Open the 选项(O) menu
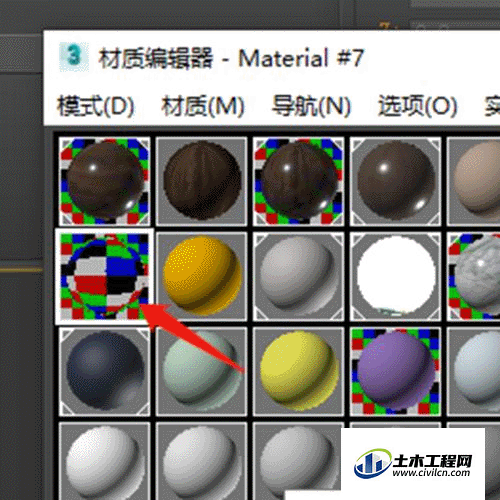The width and height of the screenshot is (500, 500). pyautogui.click(x=417, y=106)
